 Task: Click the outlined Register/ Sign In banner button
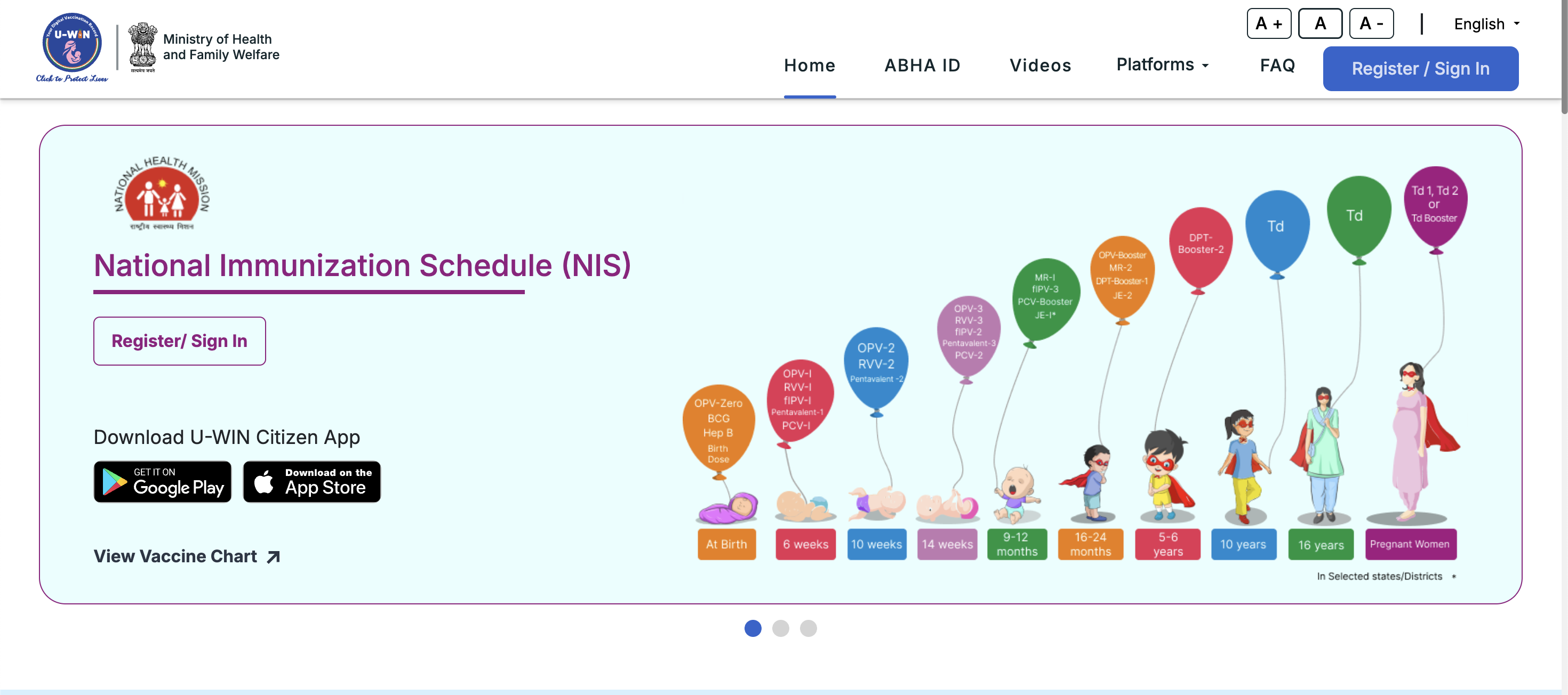coord(180,341)
